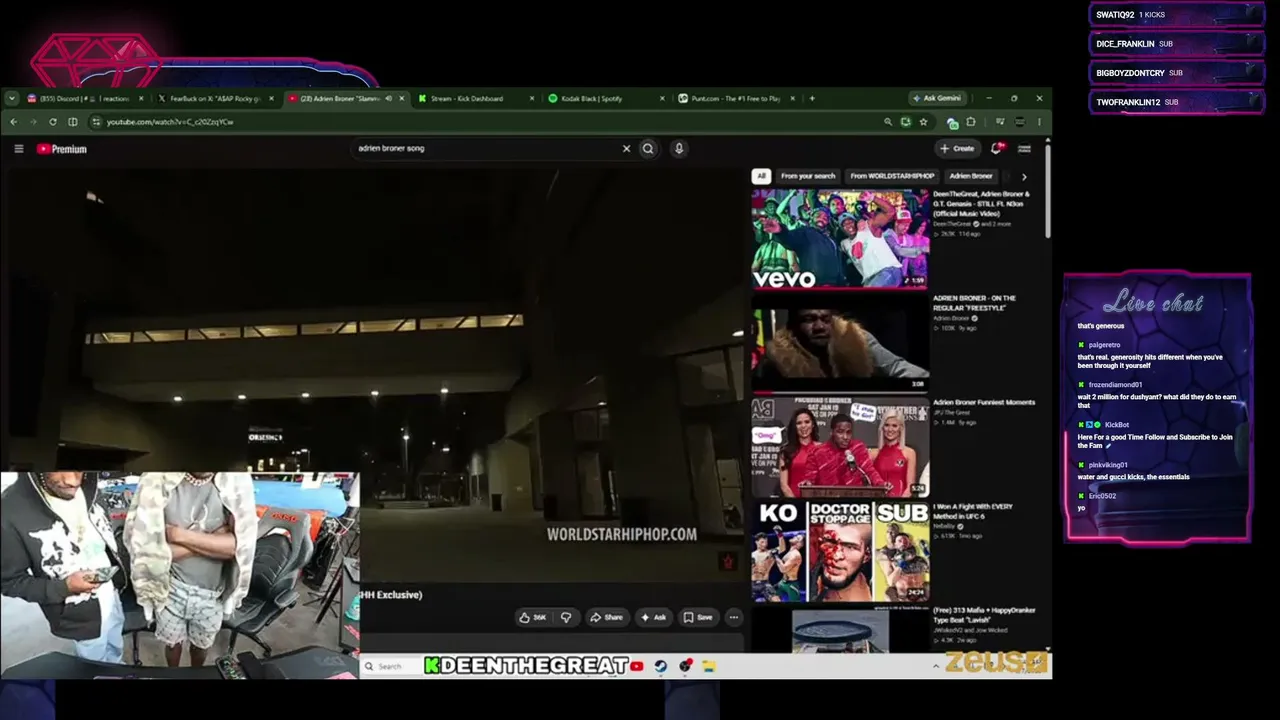Like the video with thumbs up
Viewport: 1280px width, 720px height.
(533, 617)
